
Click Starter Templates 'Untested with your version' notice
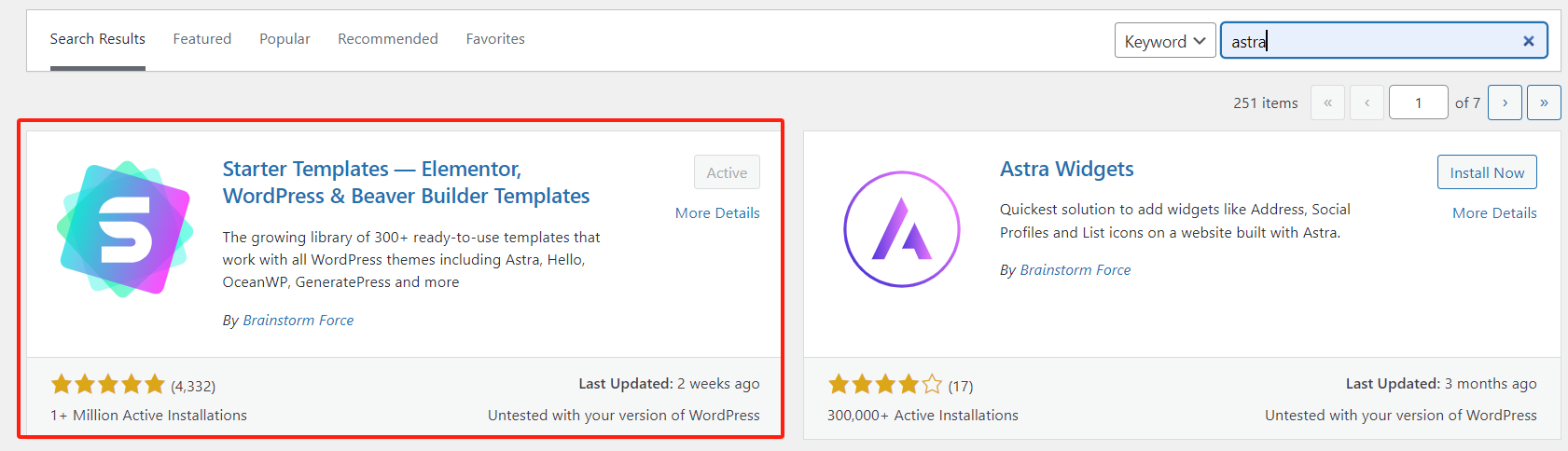click(624, 416)
